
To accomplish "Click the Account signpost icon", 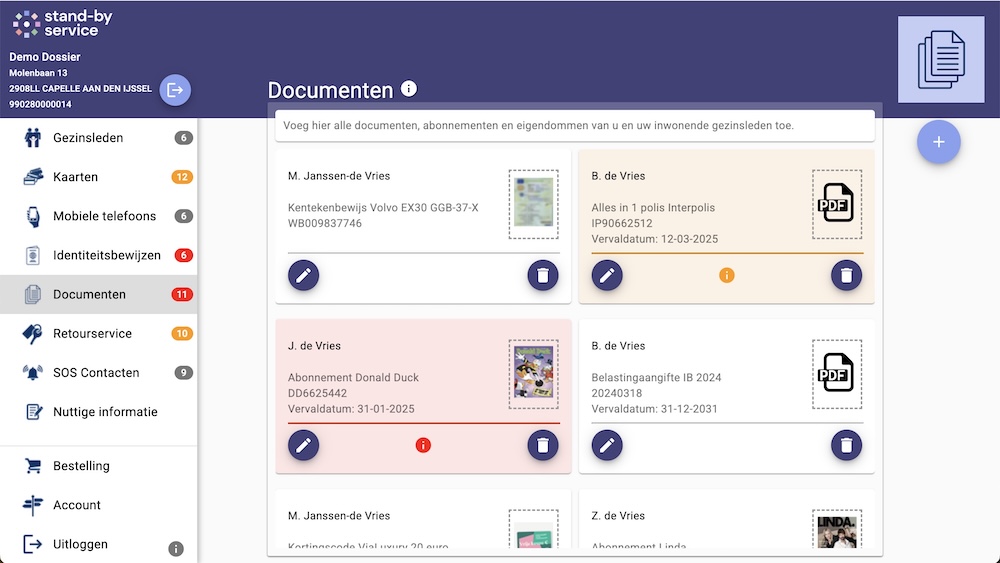I will click(33, 505).
